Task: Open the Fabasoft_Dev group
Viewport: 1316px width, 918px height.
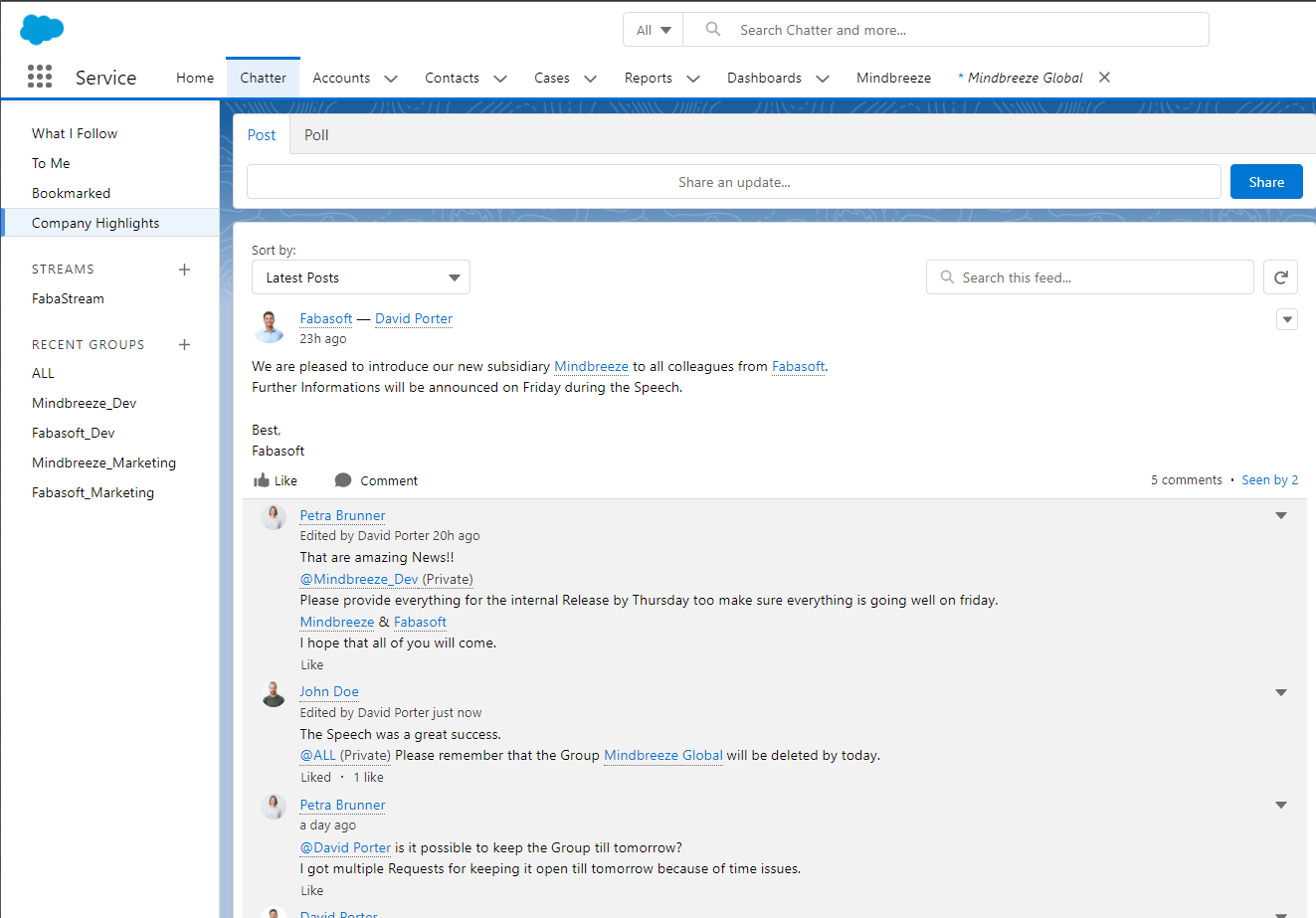Action: click(x=73, y=433)
